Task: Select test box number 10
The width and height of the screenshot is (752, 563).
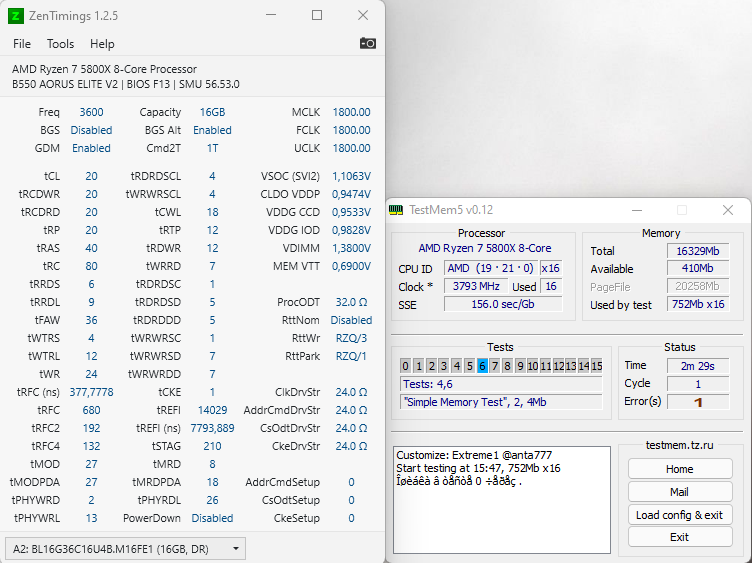Action: click(533, 366)
